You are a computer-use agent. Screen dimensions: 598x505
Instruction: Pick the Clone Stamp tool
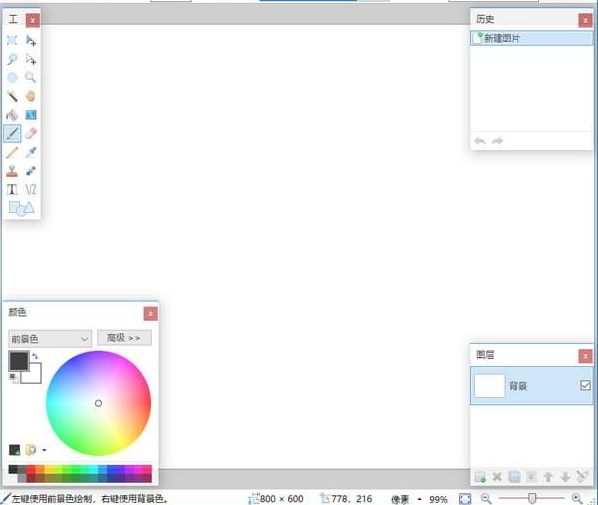12,171
